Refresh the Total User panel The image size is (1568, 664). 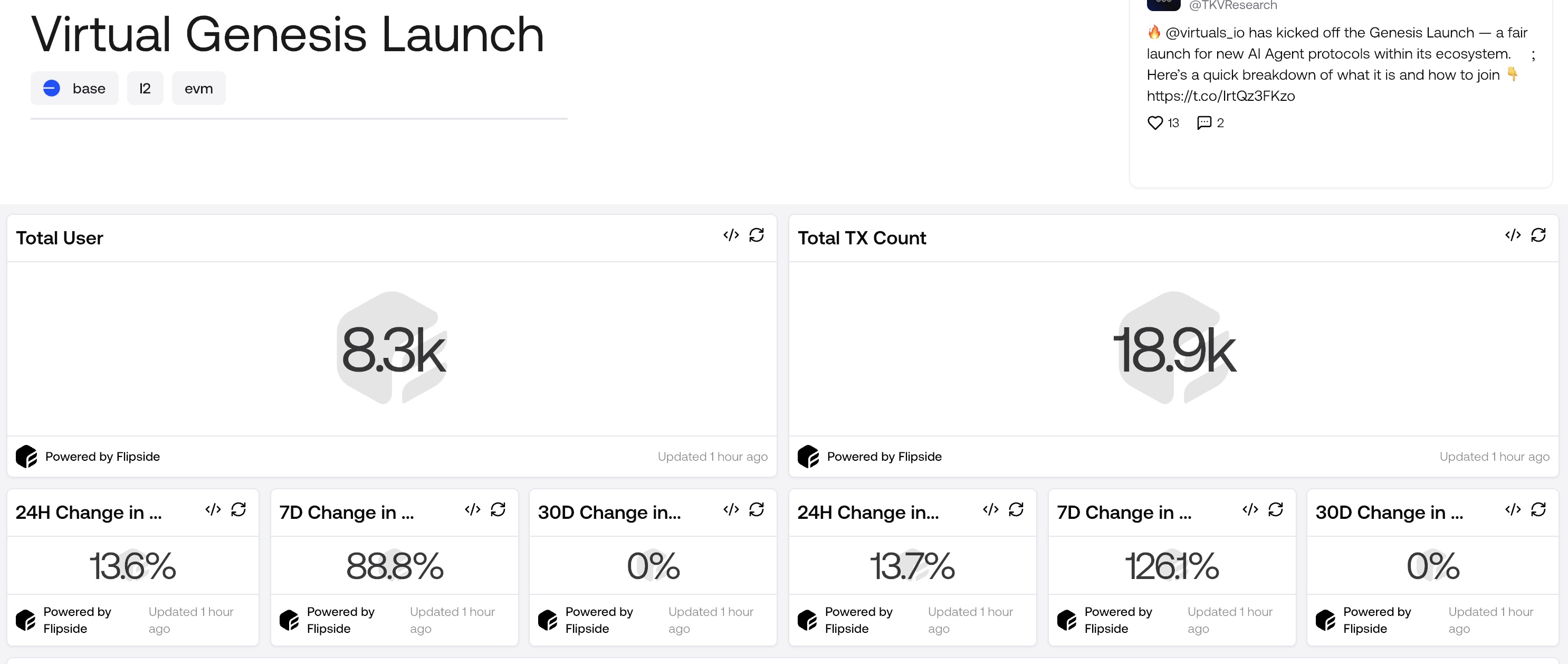coord(757,235)
